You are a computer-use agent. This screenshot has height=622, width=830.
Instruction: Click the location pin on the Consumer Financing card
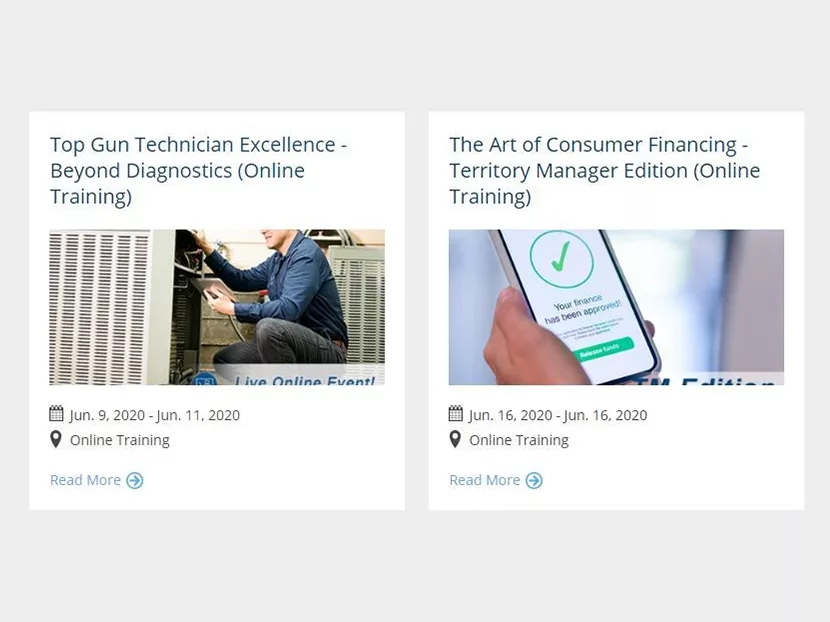(x=455, y=439)
